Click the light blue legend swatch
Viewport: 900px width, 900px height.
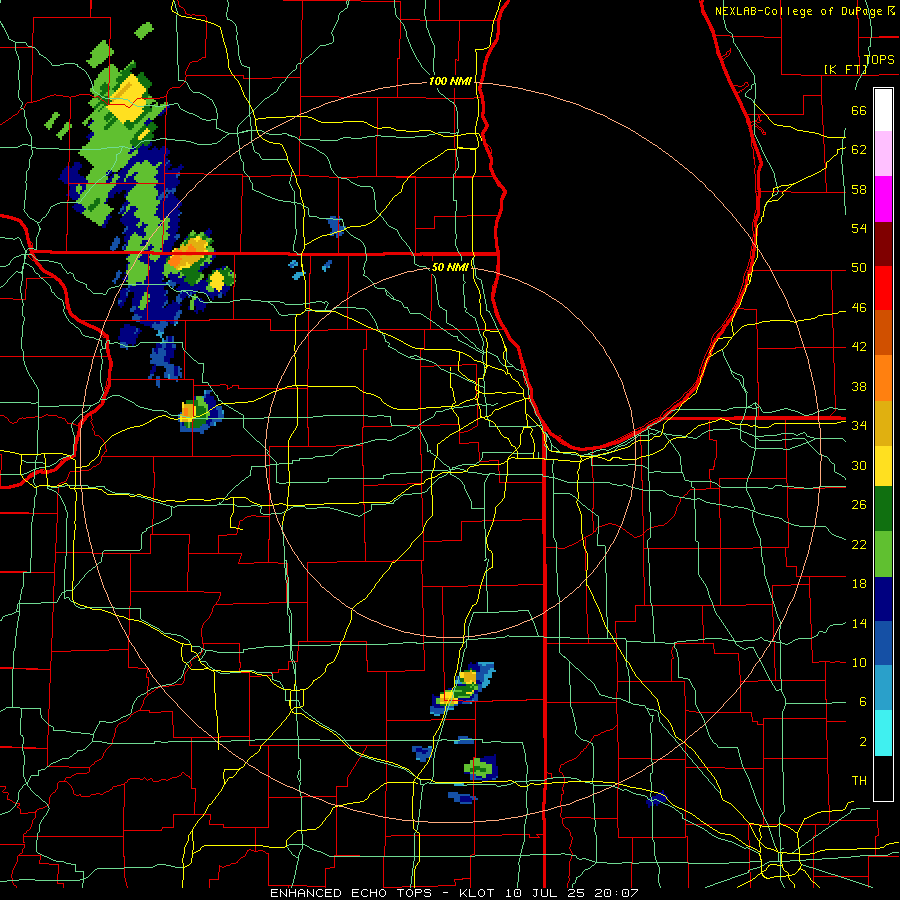[883, 687]
